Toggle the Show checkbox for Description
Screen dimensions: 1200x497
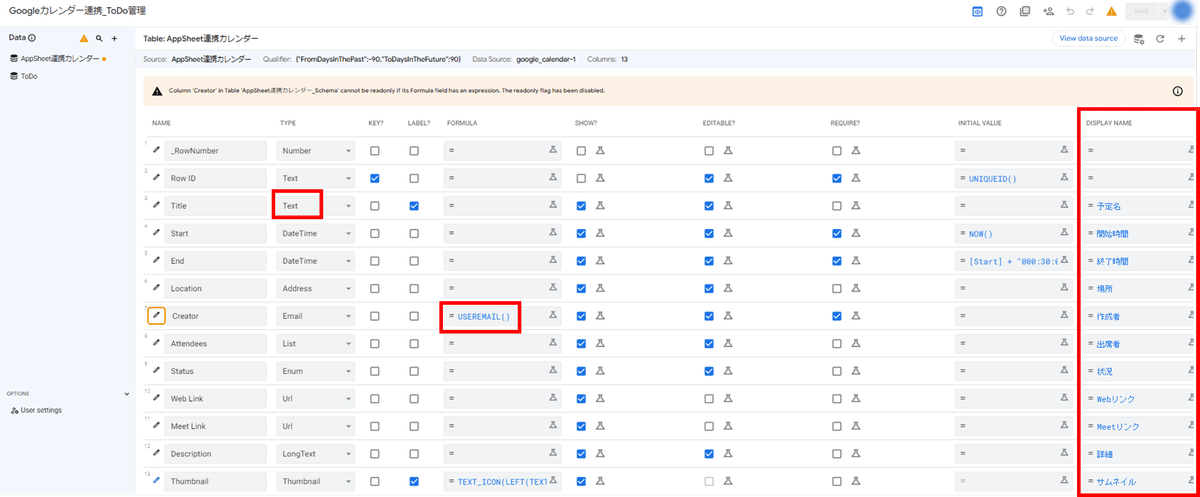pyautogui.click(x=581, y=453)
